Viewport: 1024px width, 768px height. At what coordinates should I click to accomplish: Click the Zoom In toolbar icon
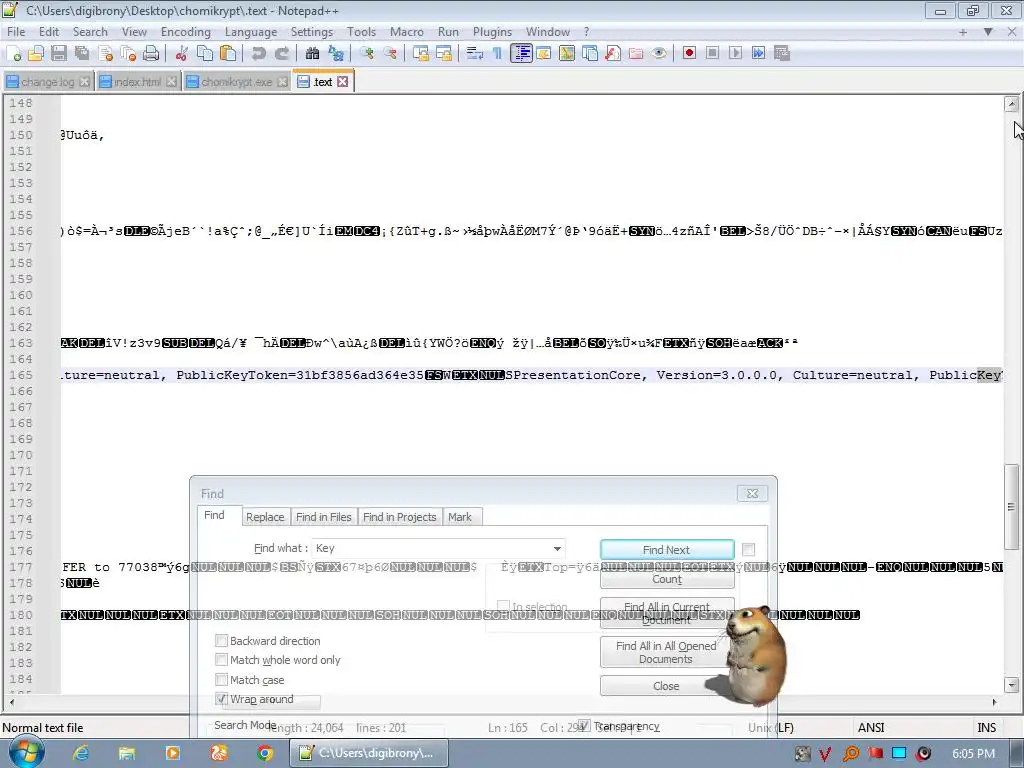pyautogui.click(x=366, y=54)
